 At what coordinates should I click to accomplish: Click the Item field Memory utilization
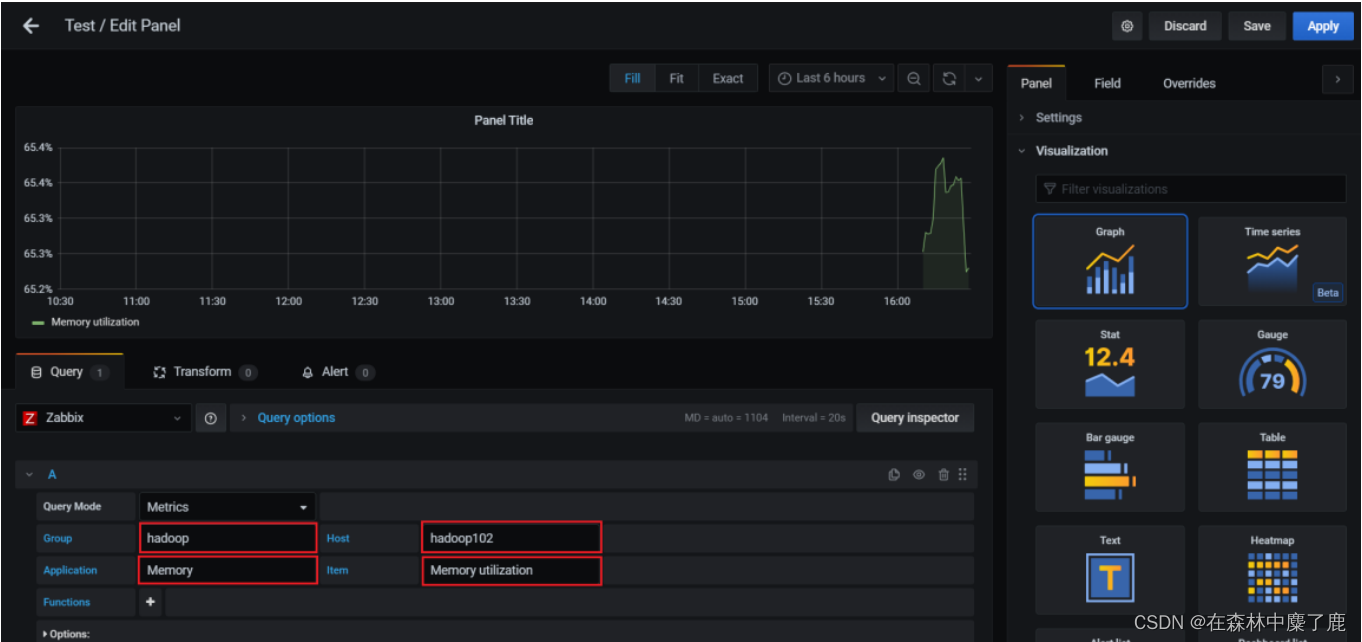(511, 570)
